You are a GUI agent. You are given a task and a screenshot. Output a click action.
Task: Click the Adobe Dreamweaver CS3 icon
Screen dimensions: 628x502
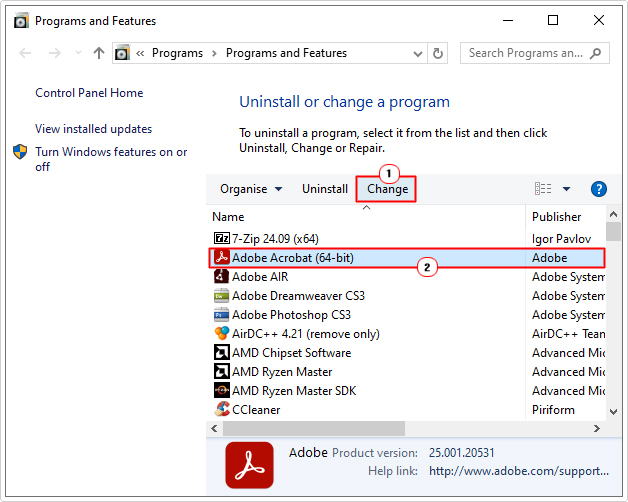(x=221, y=296)
